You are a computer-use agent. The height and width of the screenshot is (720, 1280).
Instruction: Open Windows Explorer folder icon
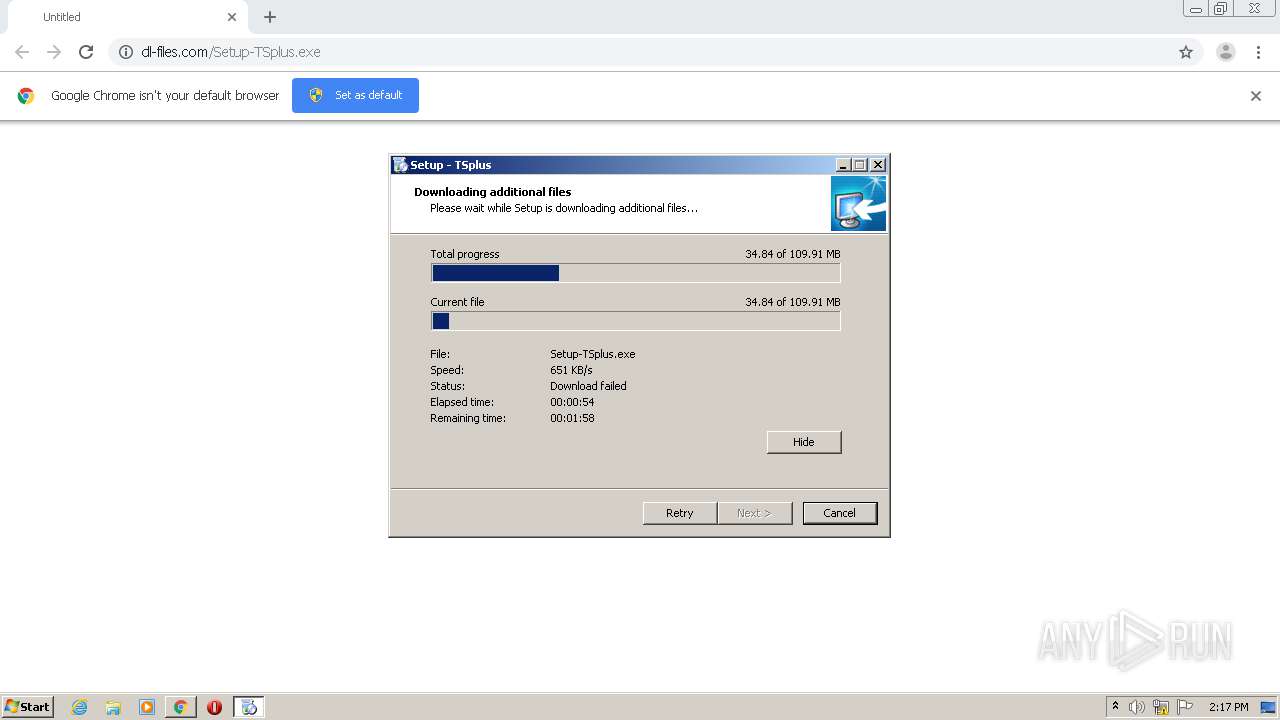pos(113,707)
